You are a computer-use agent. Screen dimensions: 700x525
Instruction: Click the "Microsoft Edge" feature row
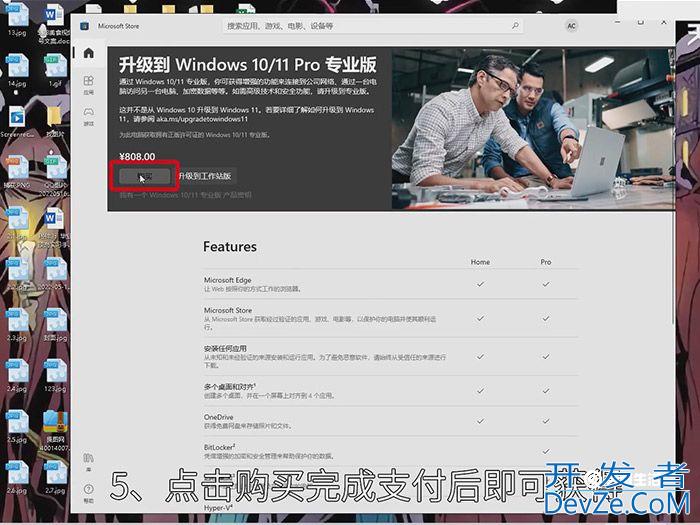click(x=391, y=284)
